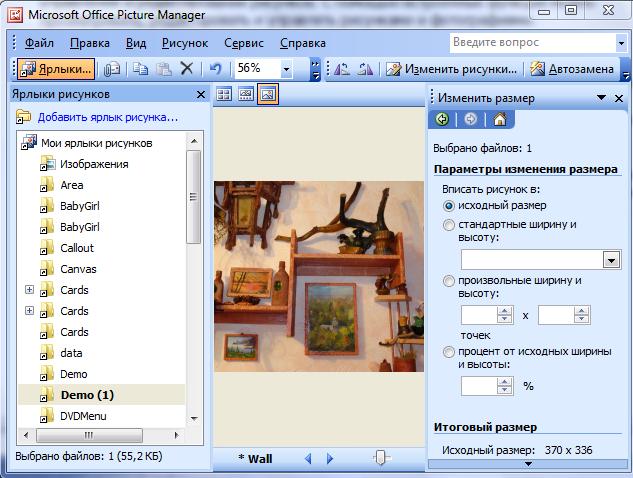Screen dimensions: 633x478
Task: Open the standard width and height dropdown
Action: [611, 260]
